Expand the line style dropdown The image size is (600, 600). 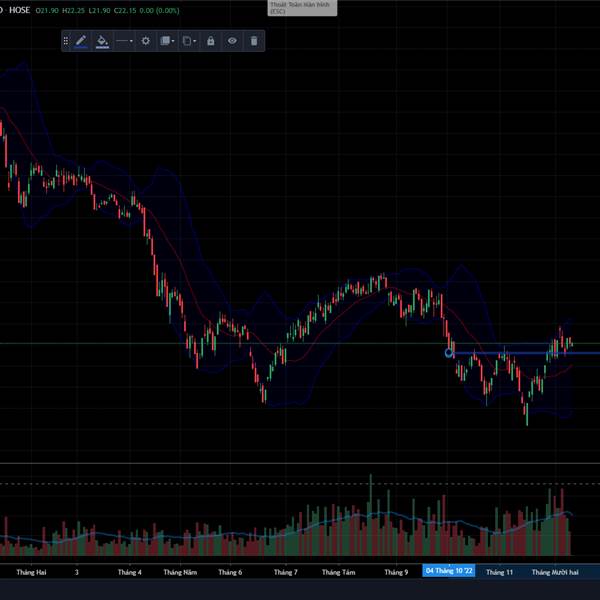point(124,41)
